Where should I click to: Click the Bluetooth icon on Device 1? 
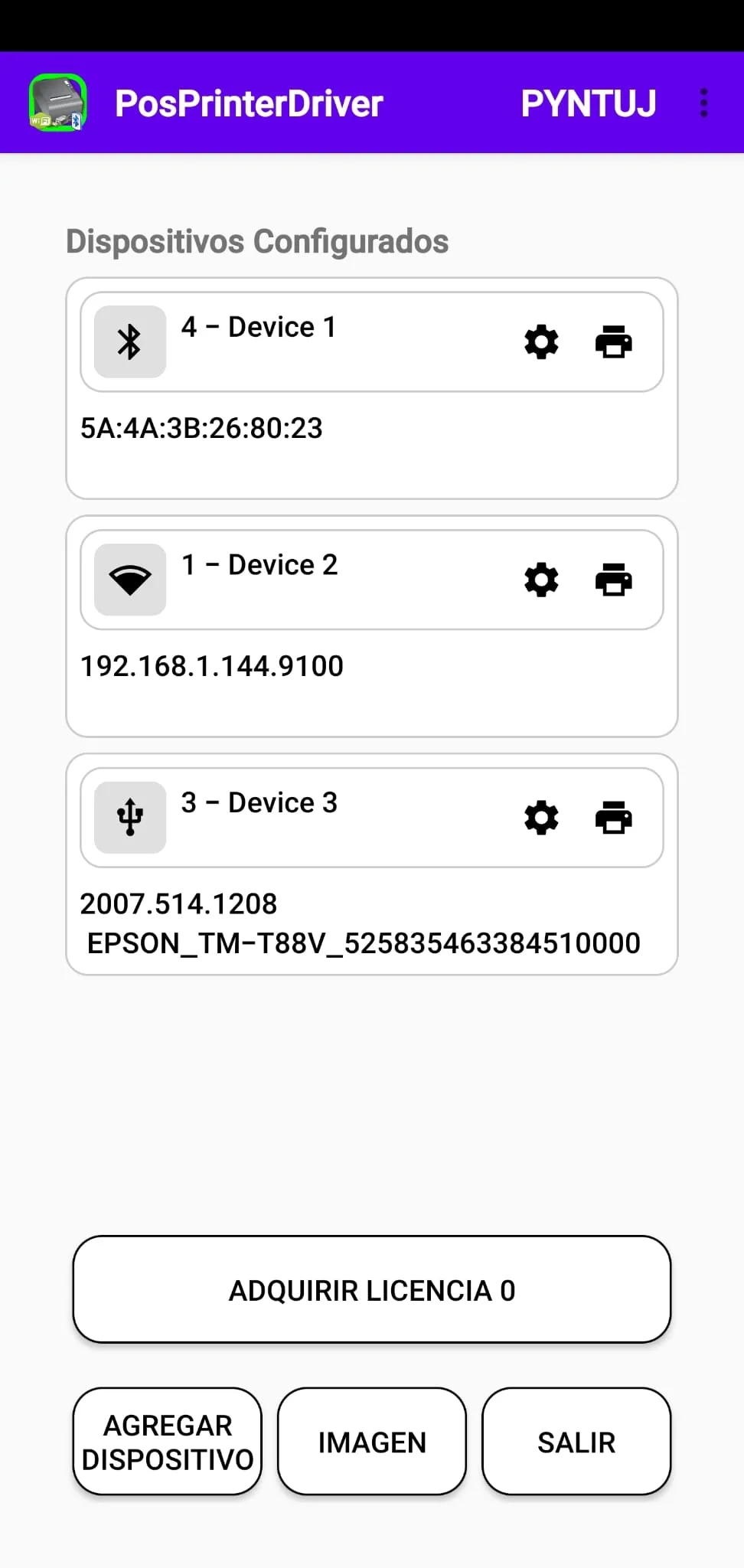[129, 341]
